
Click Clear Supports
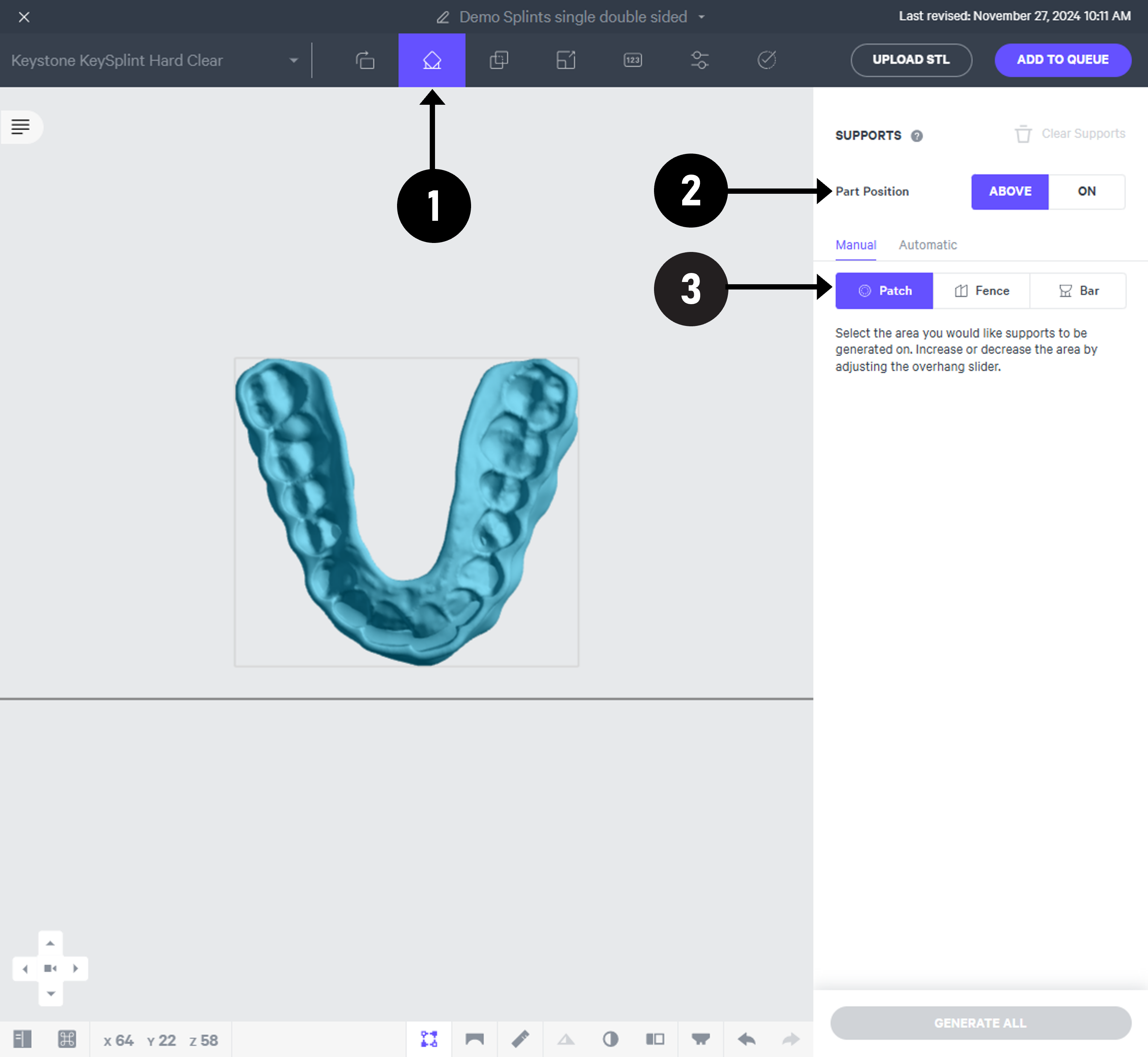1069,134
